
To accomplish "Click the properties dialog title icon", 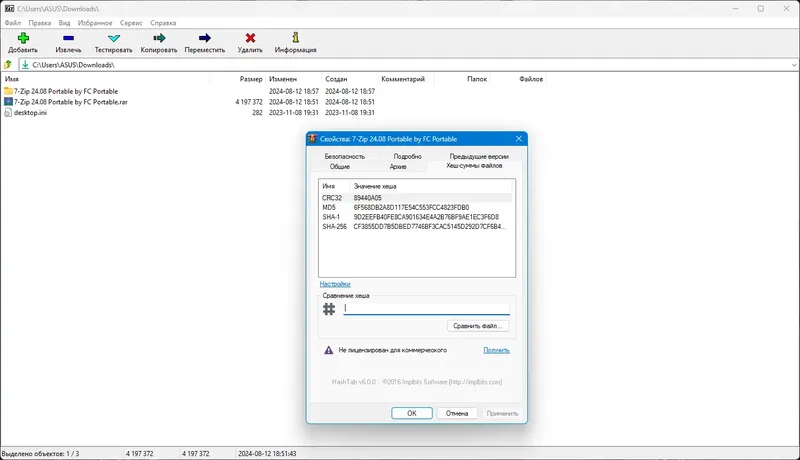I will [313, 139].
